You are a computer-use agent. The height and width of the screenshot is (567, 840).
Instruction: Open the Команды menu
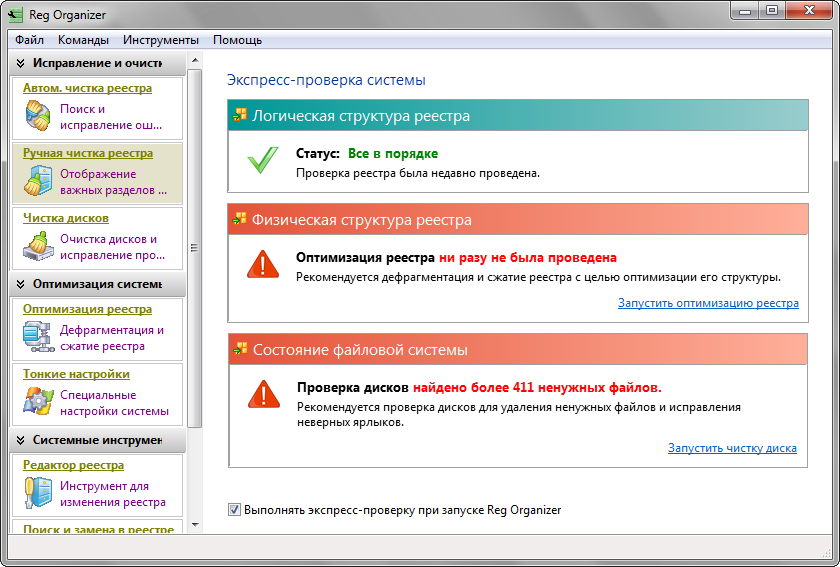point(83,40)
